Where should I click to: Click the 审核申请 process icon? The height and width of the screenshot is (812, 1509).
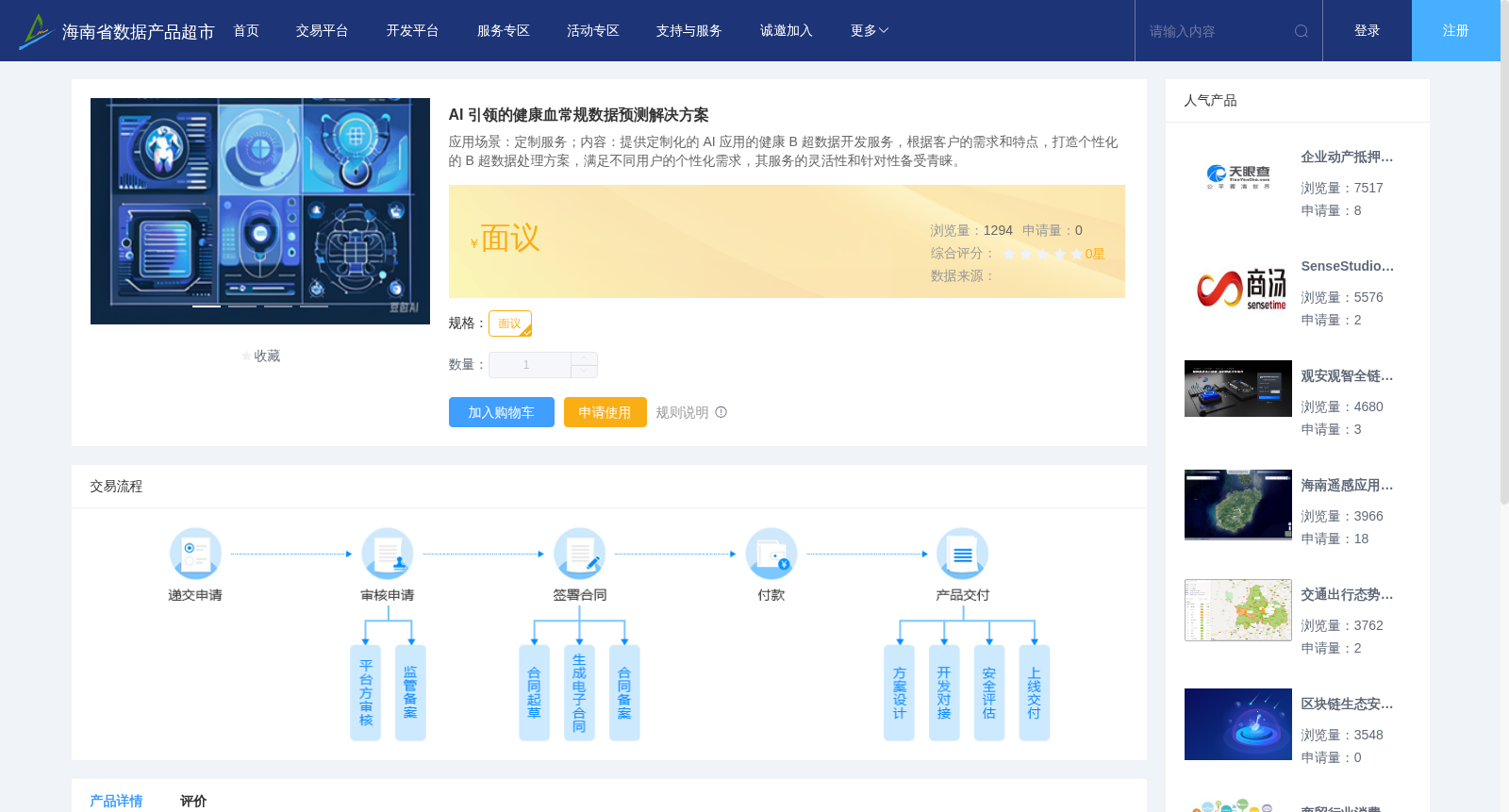coord(388,554)
